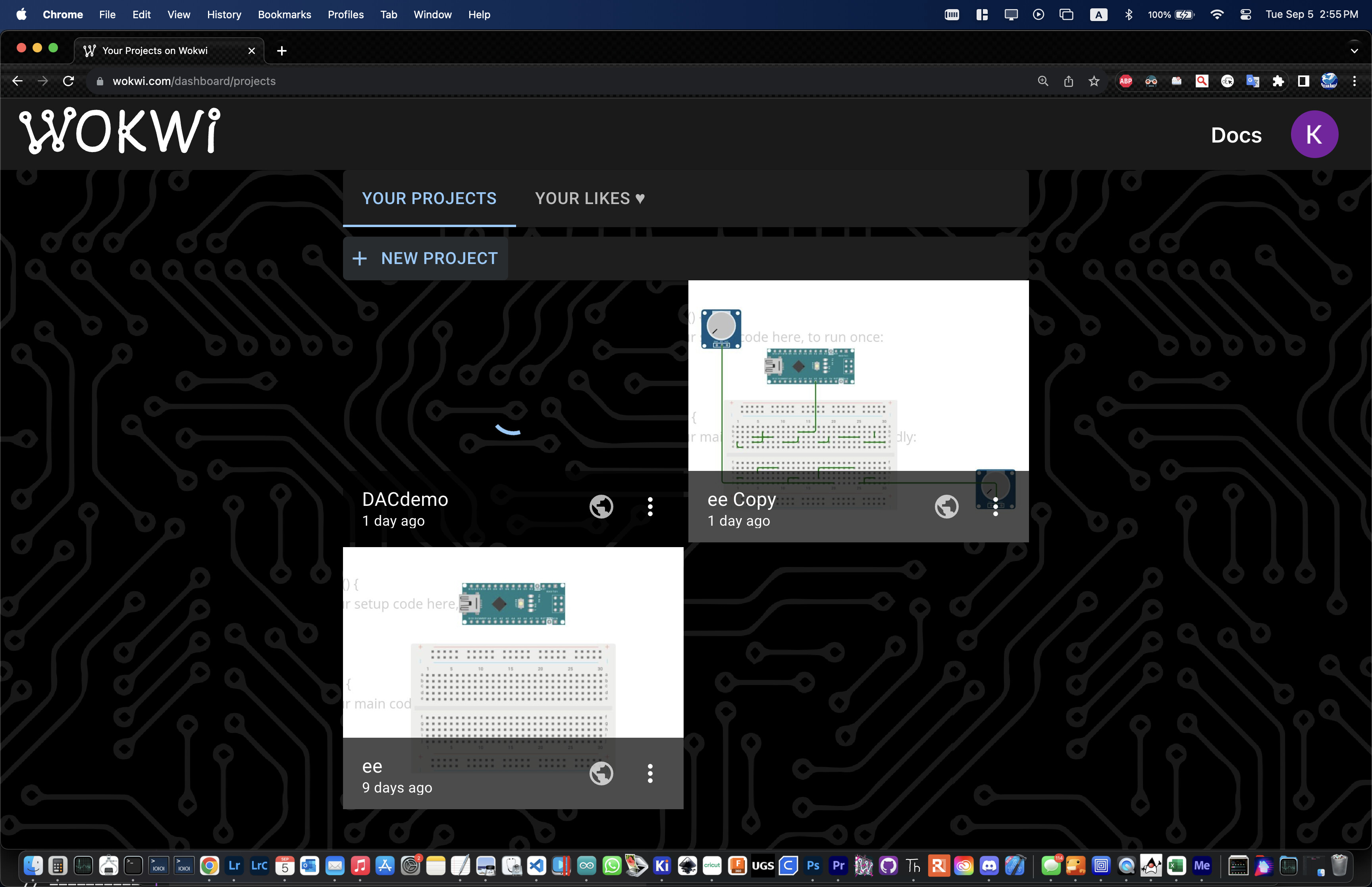Open the Chrome History menu
The width and height of the screenshot is (1372, 887).
tap(224, 14)
